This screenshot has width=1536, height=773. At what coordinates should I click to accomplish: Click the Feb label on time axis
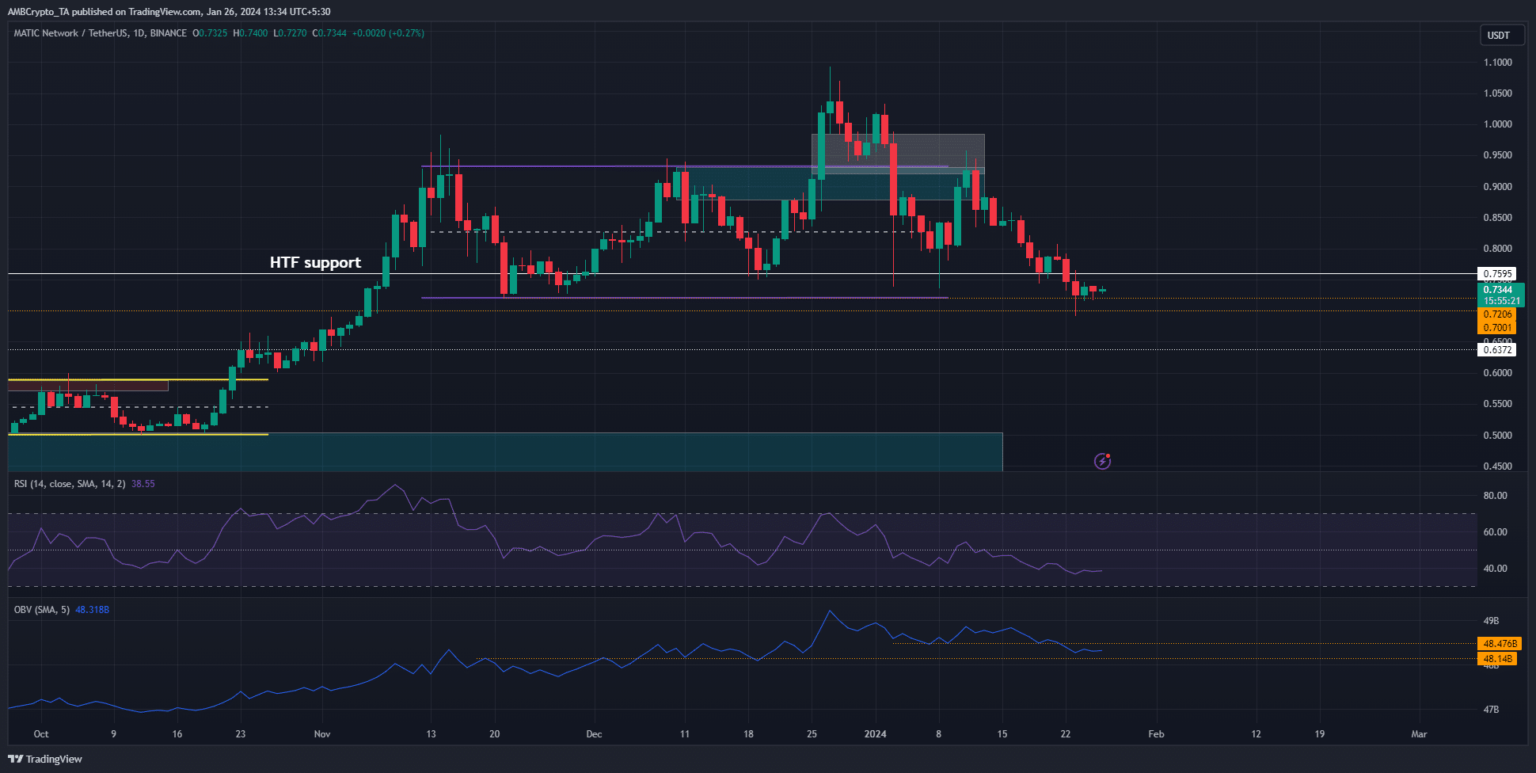1155,733
